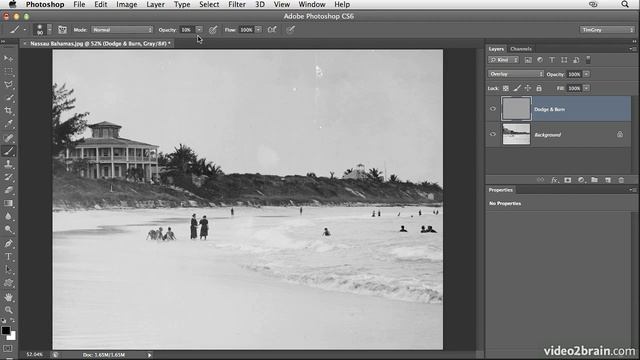The image size is (640, 360).
Task: Swap foreground and background colors
Action: 13,321
